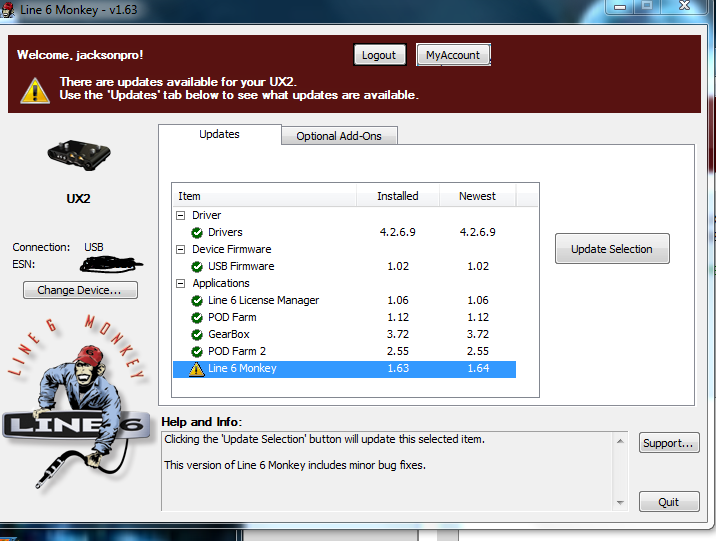Viewport: 716px width, 541px height.
Task: Click the yellow warning icon in the banner
Action: click(x=36, y=89)
